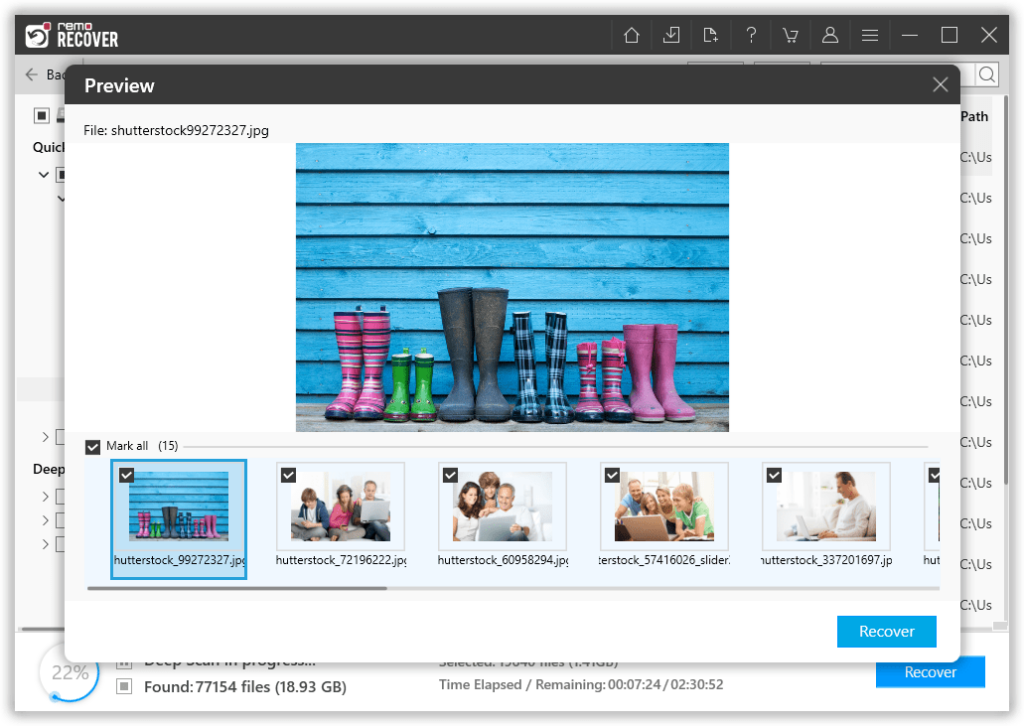The height and width of the screenshot is (726, 1024).
Task: Click the Recover button inside Preview dialog
Action: [886, 631]
